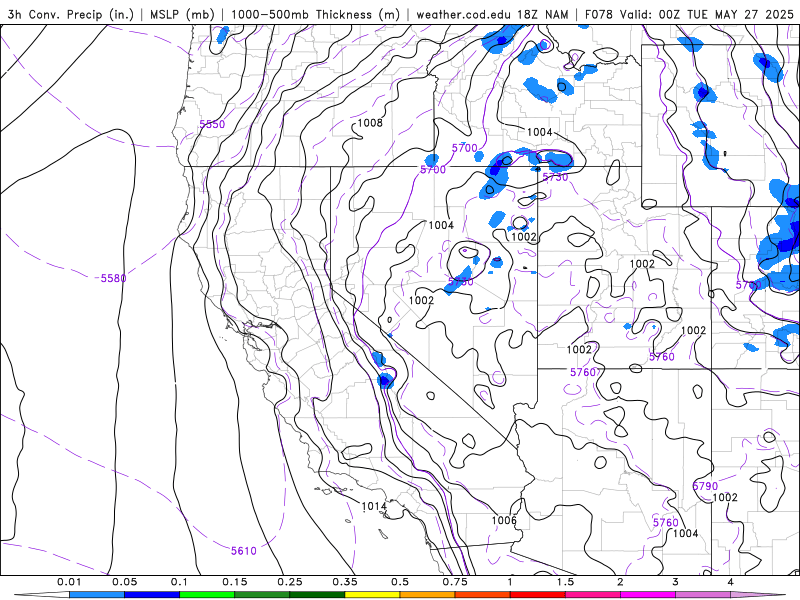Click the 'Valid: 00Z TUE MAY 27 2025' text
This screenshot has height=600, width=800.
click(706, 14)
